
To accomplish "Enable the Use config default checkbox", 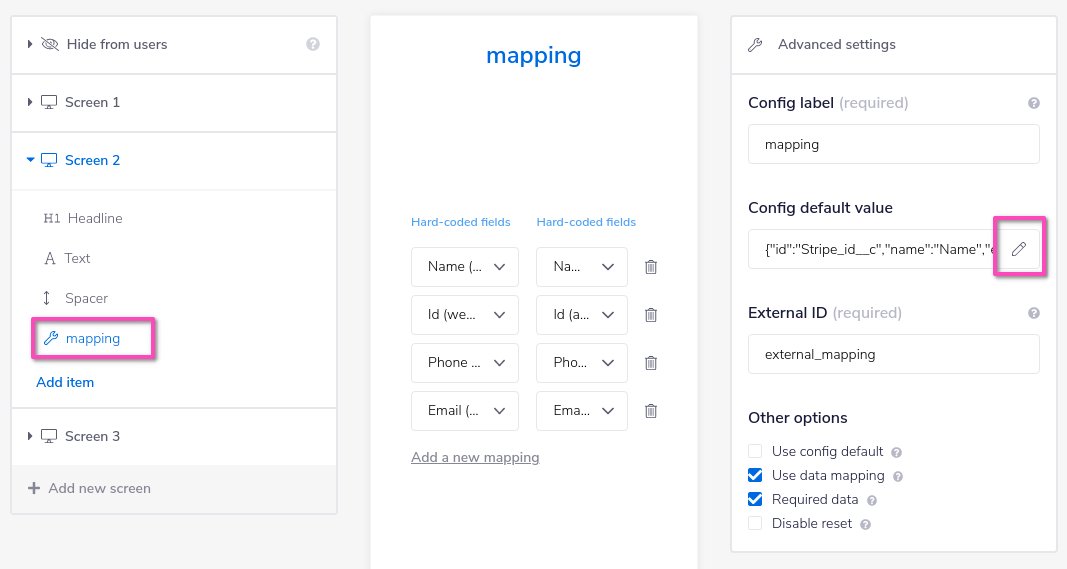I will pyautogui.click(x=756, y=451).
